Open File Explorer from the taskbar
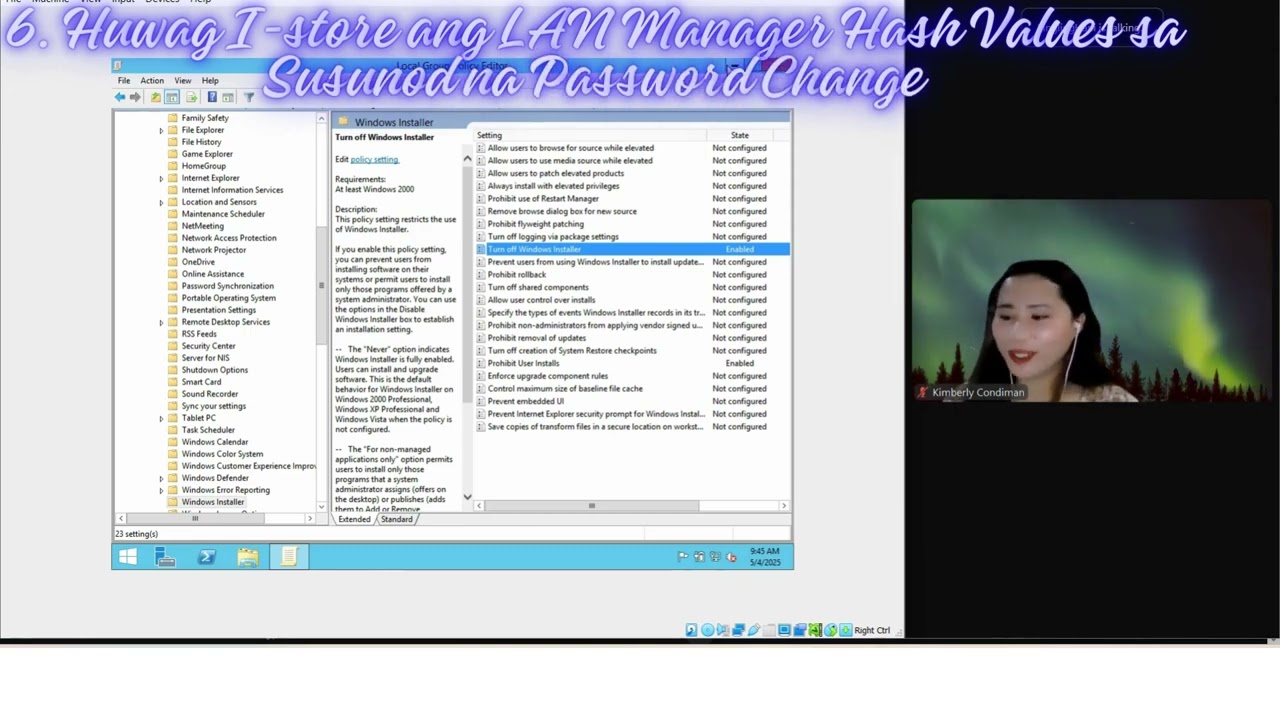1280x720 pixels. click(248, 557)
